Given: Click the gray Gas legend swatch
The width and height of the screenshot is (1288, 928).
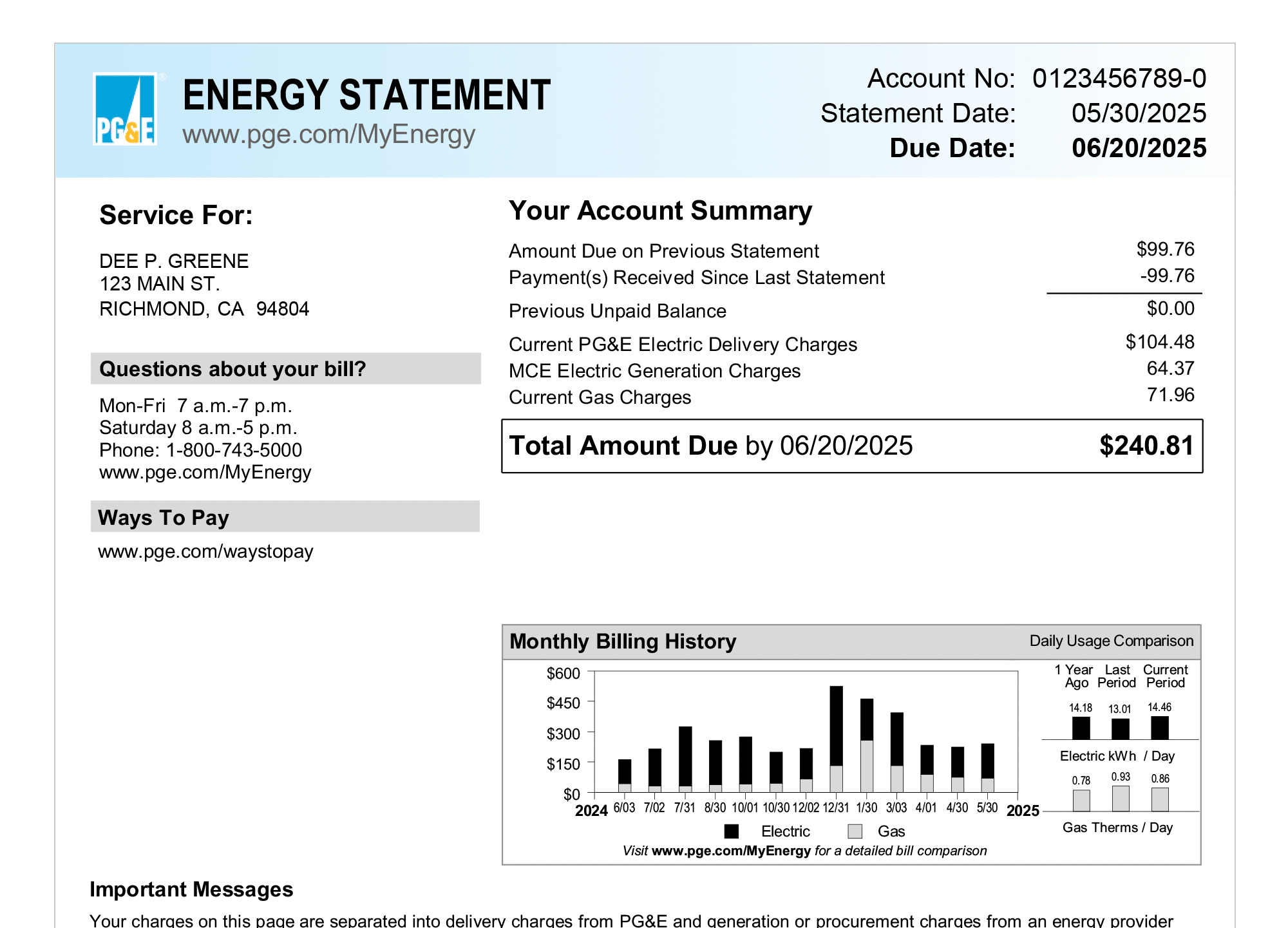Looking at the screenshot, I should 855,831.
